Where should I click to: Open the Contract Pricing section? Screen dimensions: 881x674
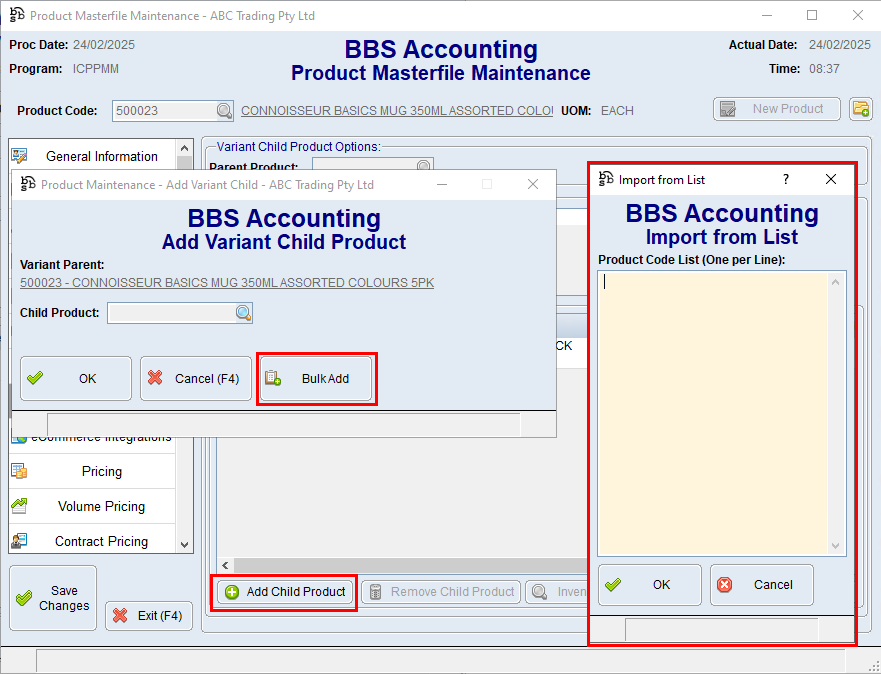[101, 541]
